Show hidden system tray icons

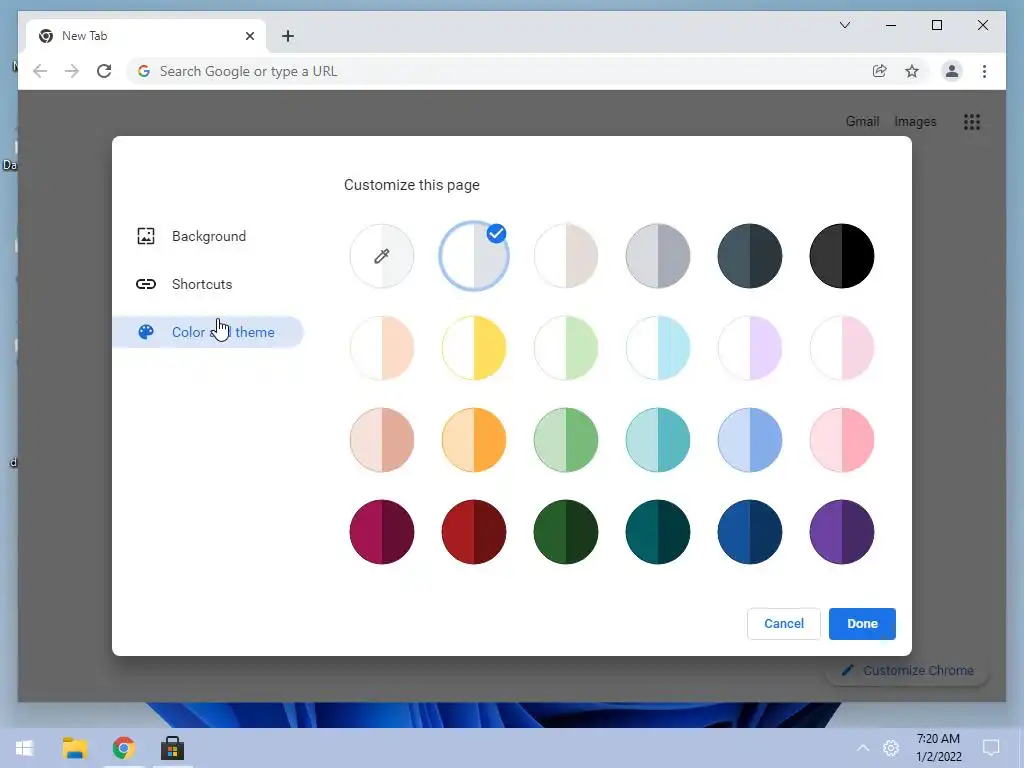(863, 748)
